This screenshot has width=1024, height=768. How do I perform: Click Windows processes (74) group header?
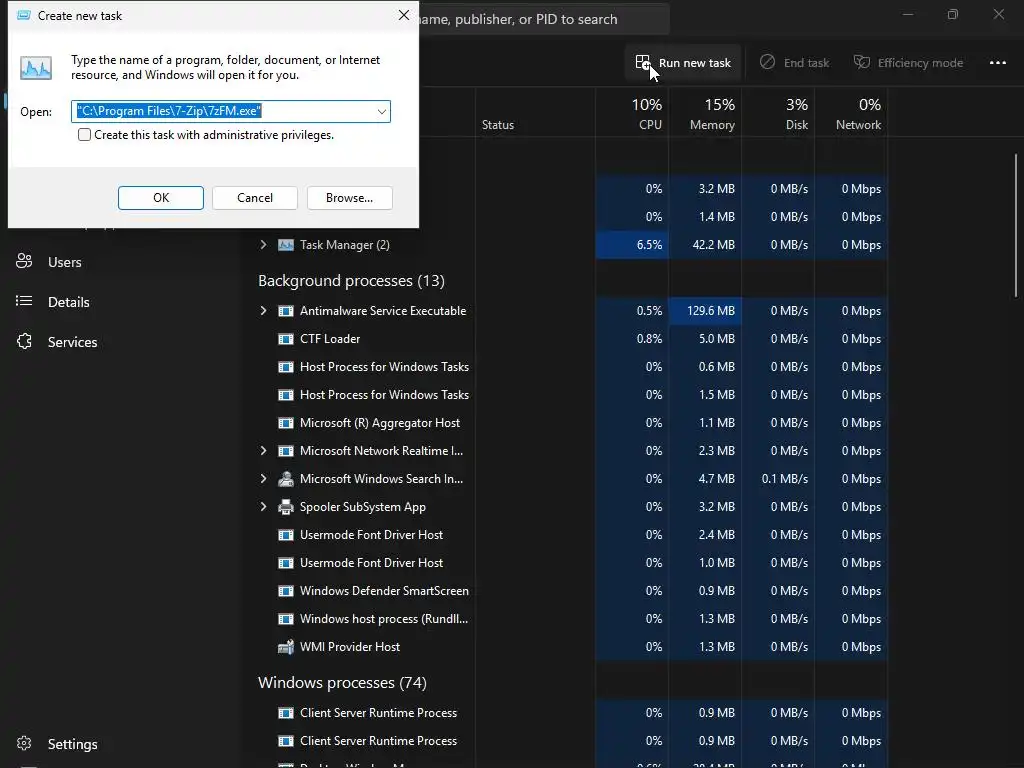[342, 682]
